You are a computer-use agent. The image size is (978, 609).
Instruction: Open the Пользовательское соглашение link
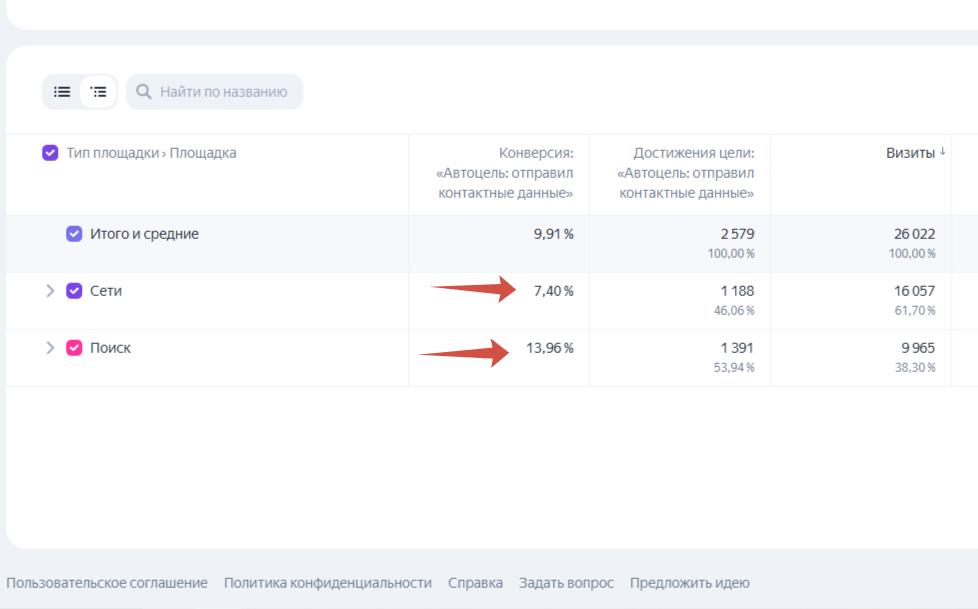point(107,583)
